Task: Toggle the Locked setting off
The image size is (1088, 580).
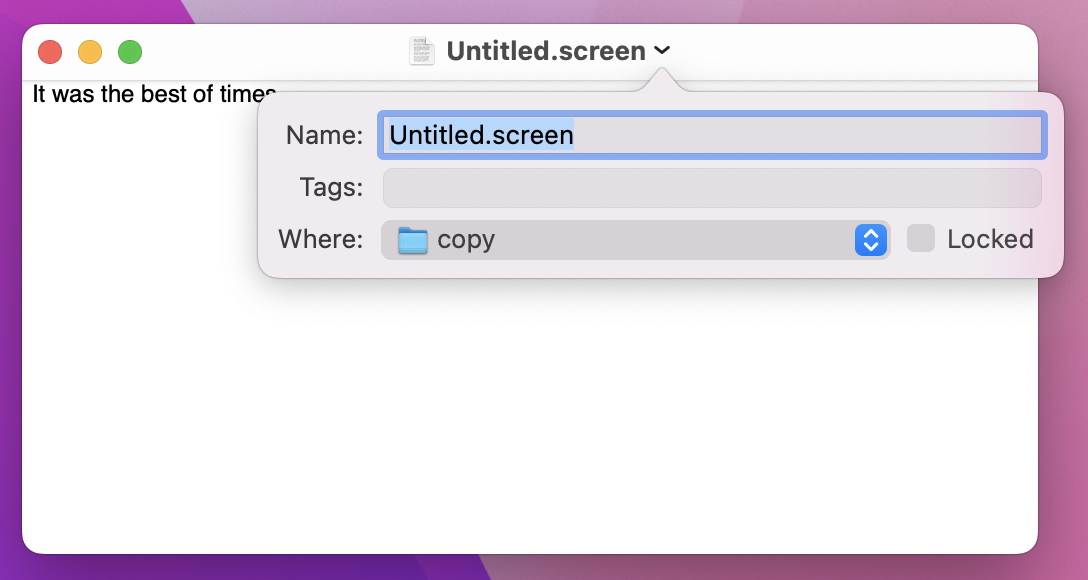Action: [x=919, y=238]
